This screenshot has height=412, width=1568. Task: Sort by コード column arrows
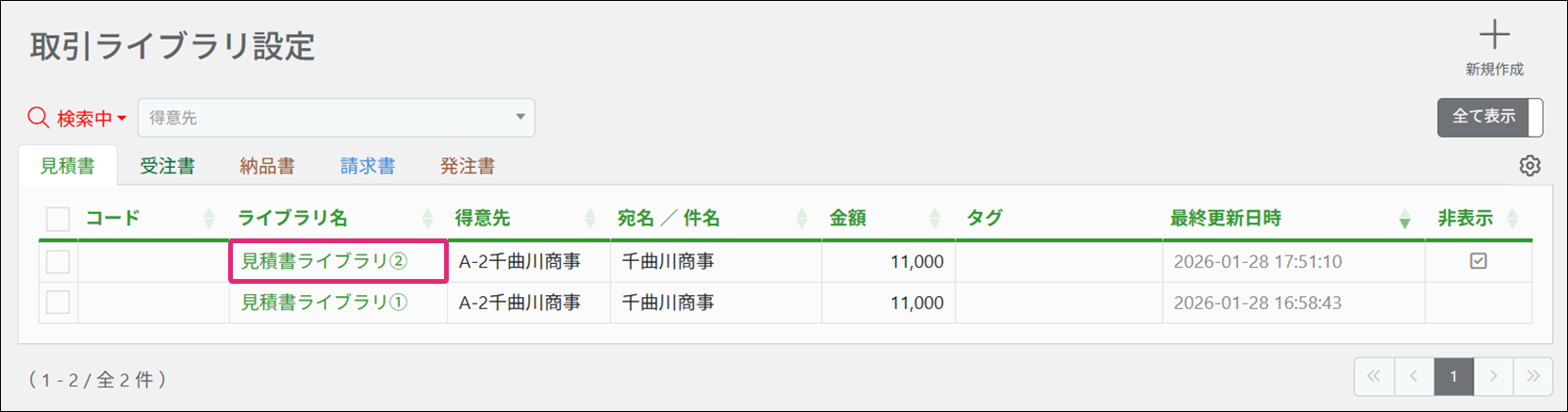tap(209, 219)
